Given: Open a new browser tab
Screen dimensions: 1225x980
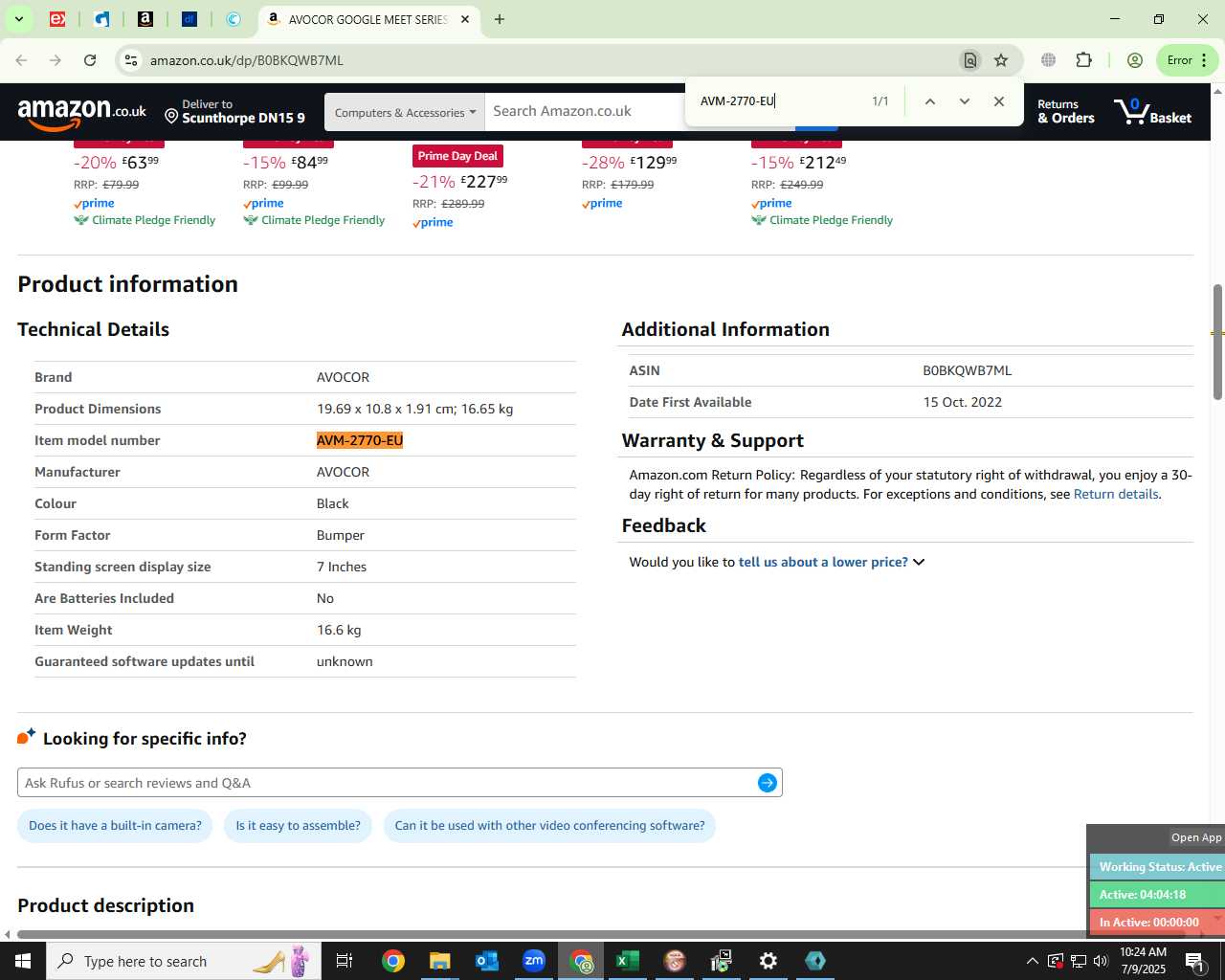Looking at the screenshot, I should tap(500, 19).
